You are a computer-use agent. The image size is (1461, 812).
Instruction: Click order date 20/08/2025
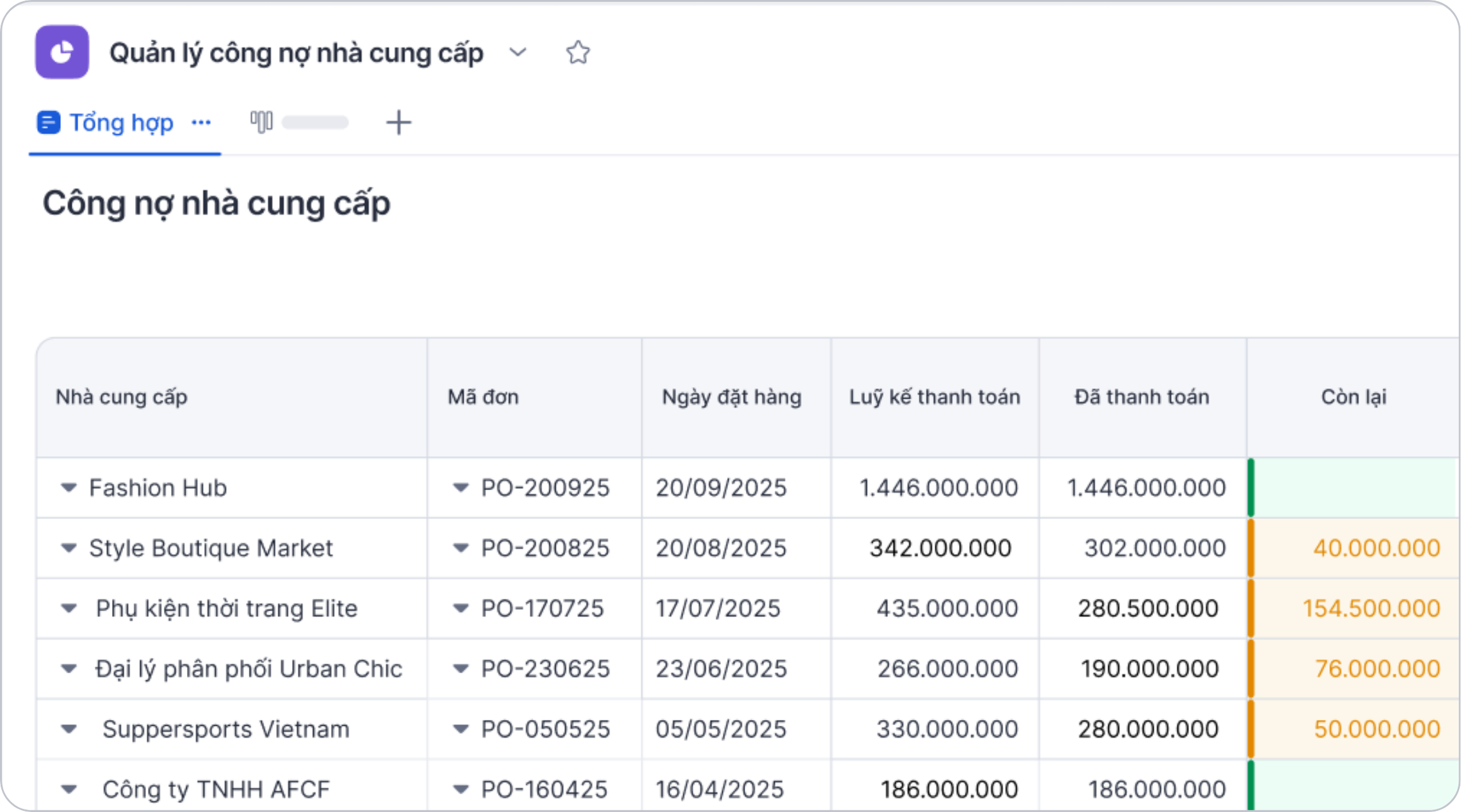(721, 548)
